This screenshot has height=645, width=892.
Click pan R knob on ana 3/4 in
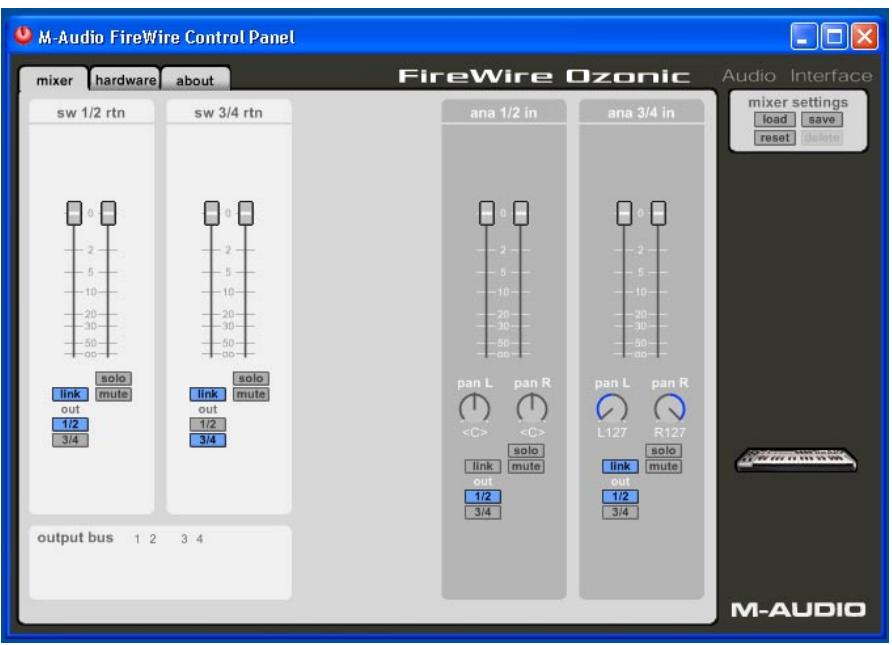[x=670, y=408]
